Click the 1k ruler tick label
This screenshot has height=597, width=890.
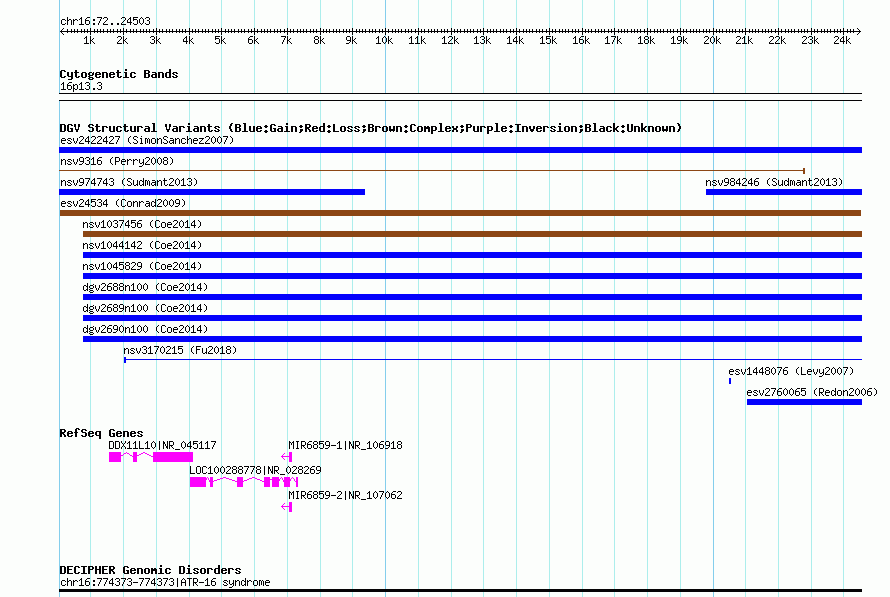(x=89, y=41)
